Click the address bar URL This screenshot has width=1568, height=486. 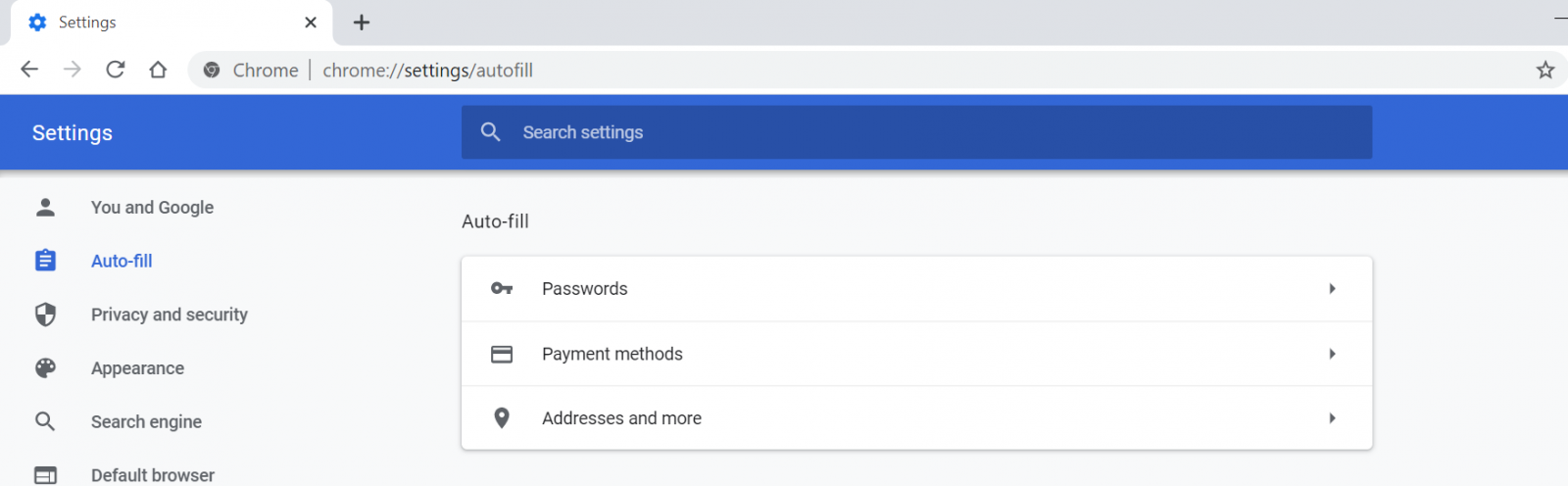[427, 71]
